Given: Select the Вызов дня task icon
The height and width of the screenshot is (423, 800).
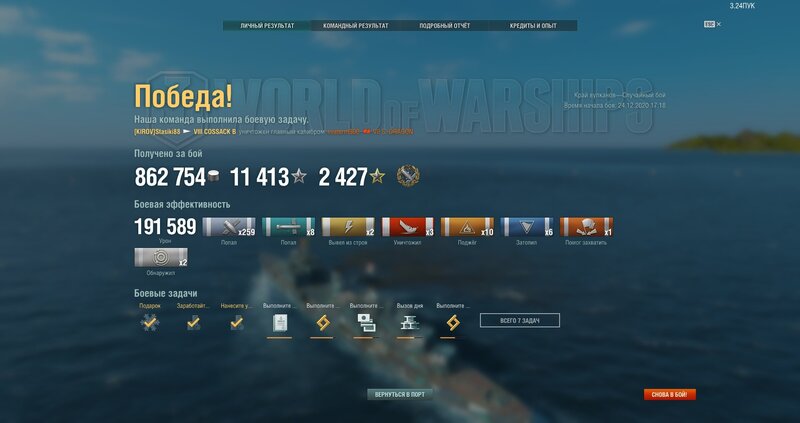Looking at the screenshot, I should [409, 322].
